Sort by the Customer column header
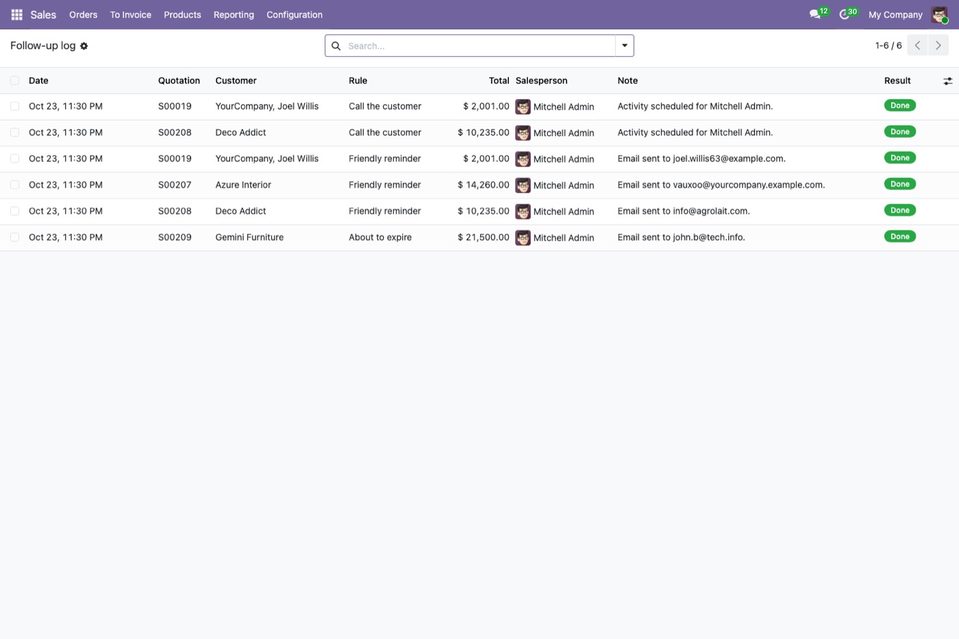Screen dimensions: 959x639 (x=235, y=81)
